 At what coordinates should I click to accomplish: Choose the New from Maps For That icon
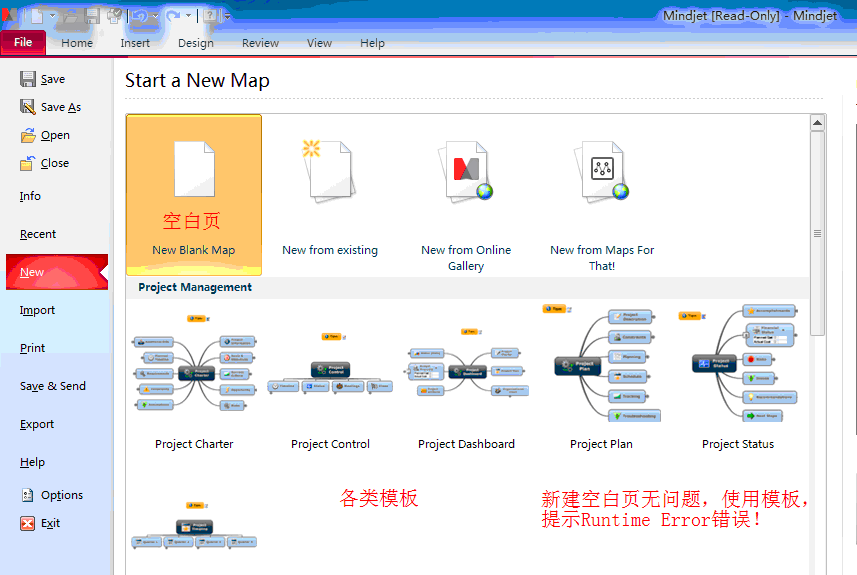[602, 171]
